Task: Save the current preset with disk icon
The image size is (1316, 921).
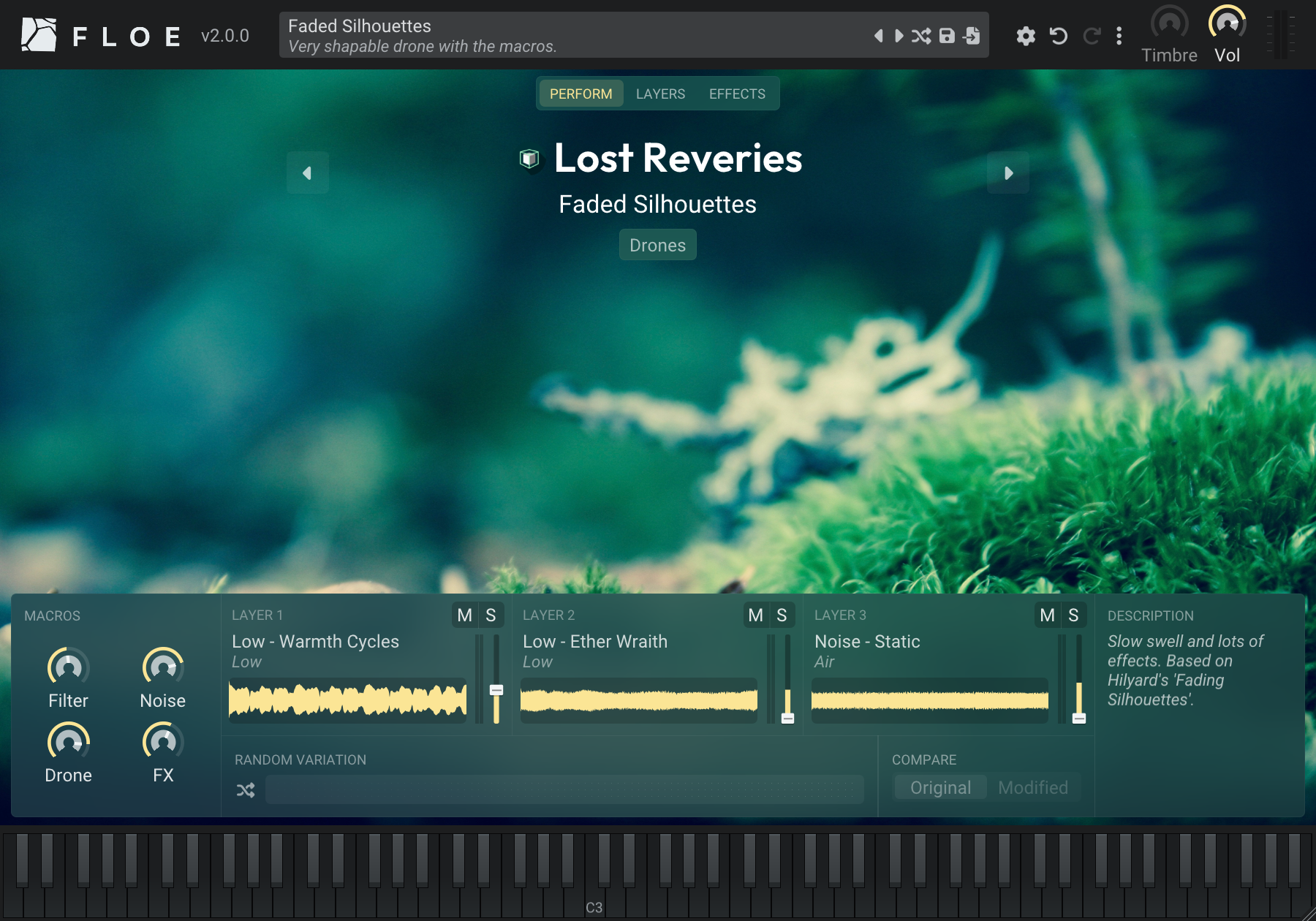Action: [x=947, y=36]
